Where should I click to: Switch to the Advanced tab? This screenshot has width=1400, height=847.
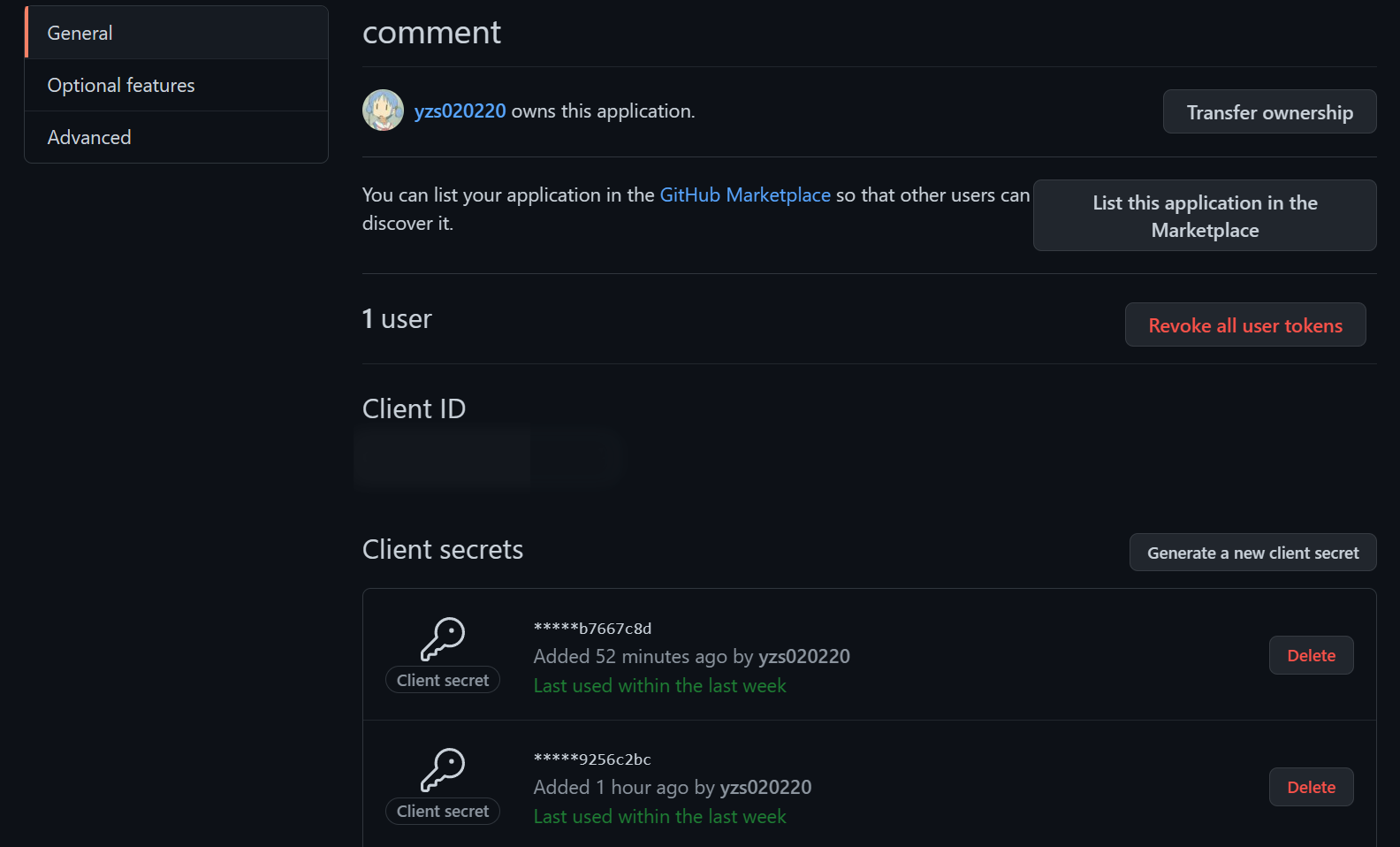tap(89, 137)
